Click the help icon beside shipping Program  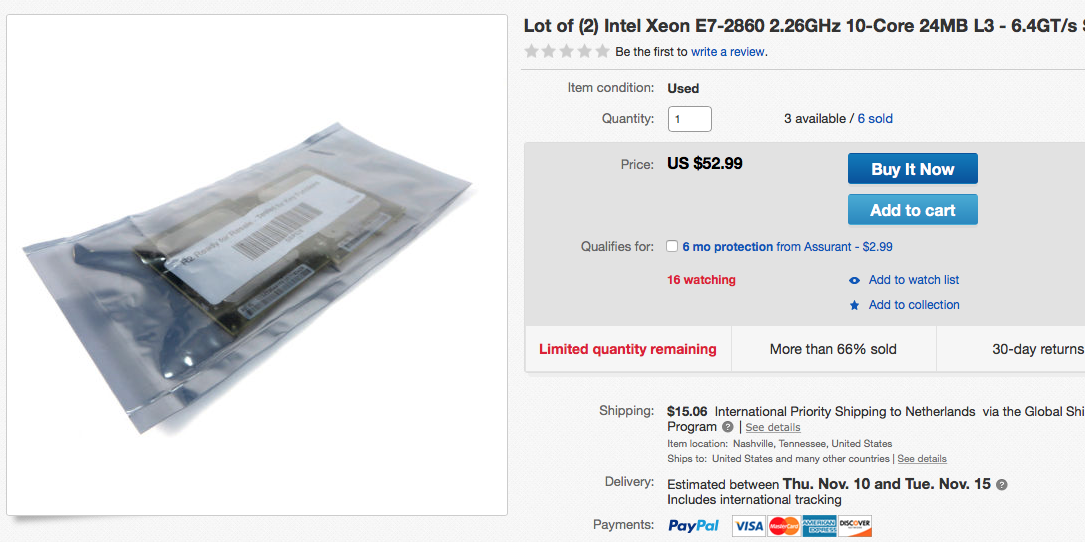[x=728, y=427]
